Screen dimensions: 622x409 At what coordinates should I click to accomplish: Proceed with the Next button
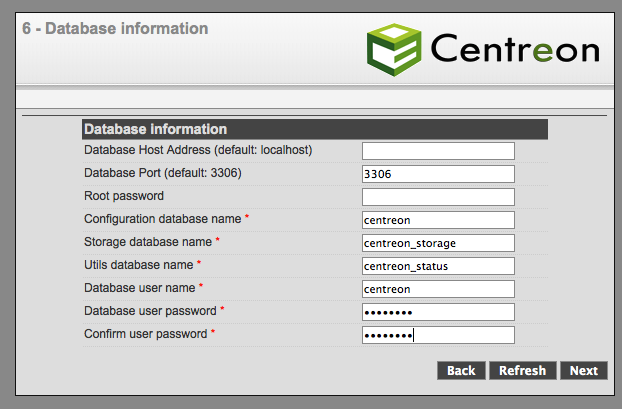[584, 371]
